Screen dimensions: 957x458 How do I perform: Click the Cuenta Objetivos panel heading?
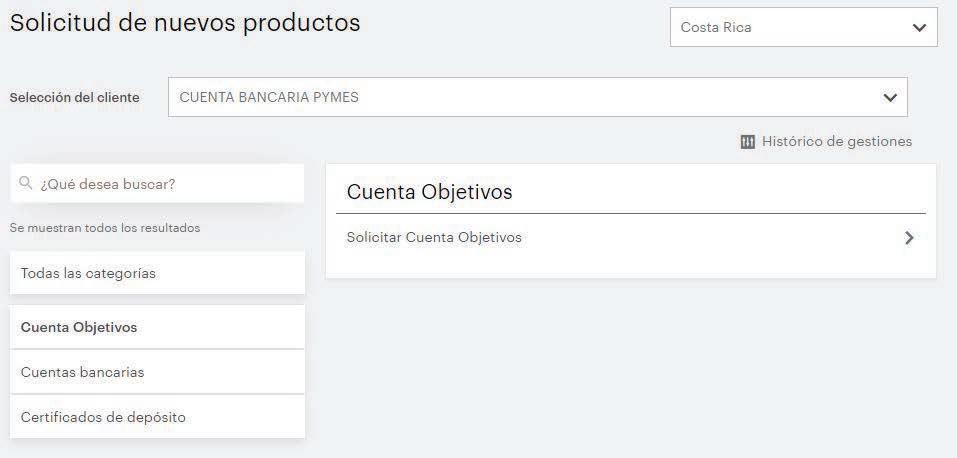[429, 192]
